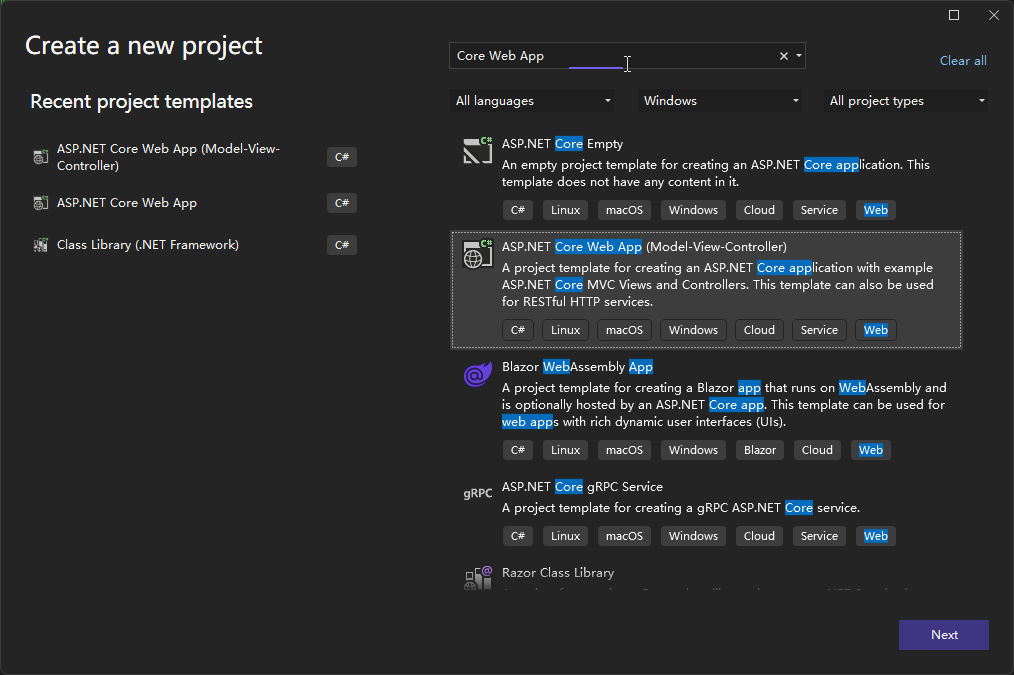Click the Blazor WebAssembly App template icon
Image resolution: width=1014 pixels, height=675 pixels.
click(478, 374)
